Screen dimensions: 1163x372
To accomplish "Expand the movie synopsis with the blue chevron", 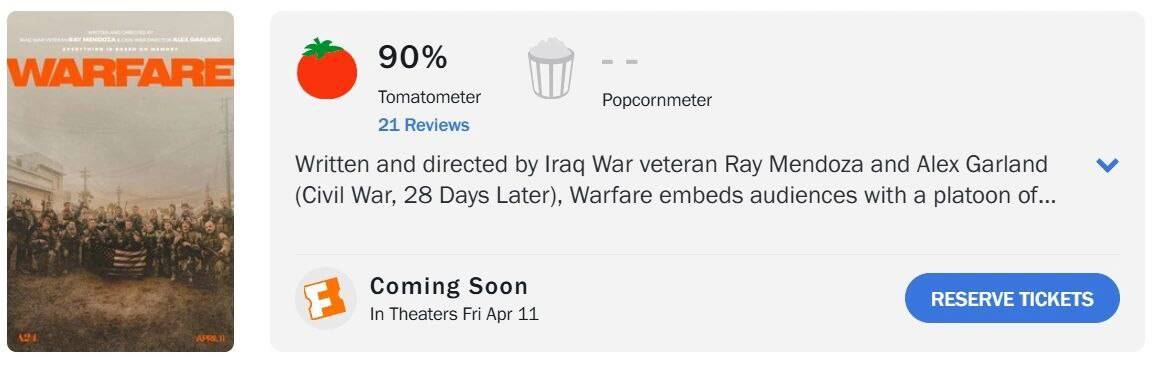I will (1107, 165).
